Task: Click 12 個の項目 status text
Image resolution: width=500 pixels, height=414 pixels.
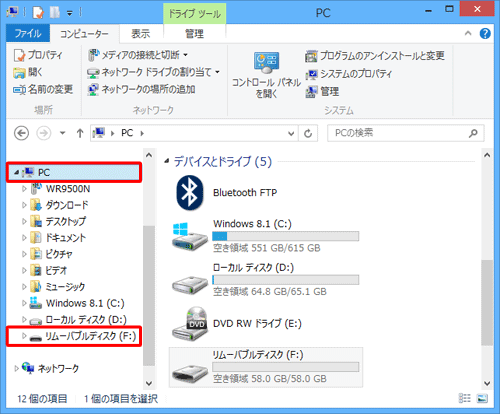Action: tap(42, 399)
